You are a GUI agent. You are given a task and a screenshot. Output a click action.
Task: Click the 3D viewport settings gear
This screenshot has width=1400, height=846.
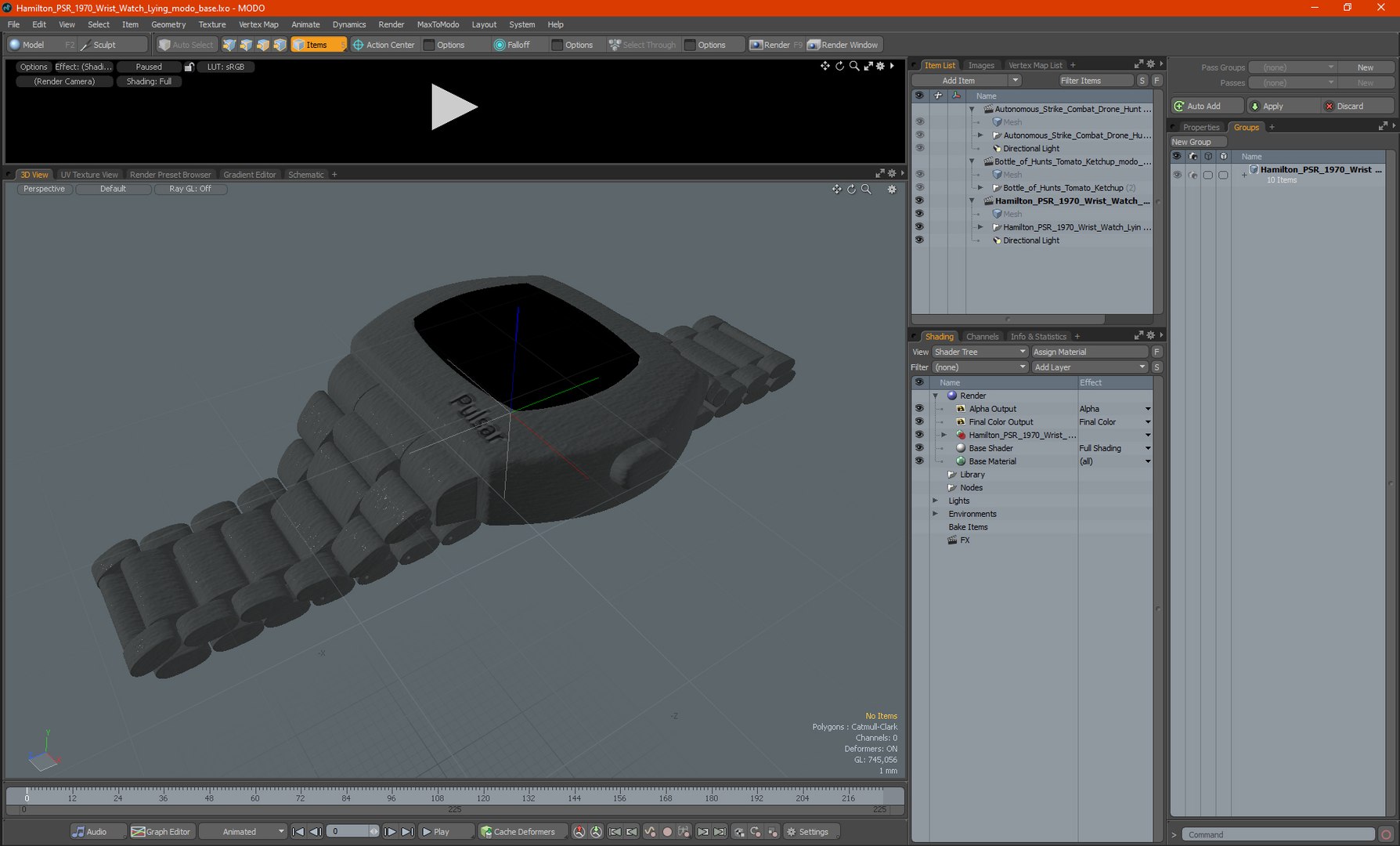click(x=891, y=189)
